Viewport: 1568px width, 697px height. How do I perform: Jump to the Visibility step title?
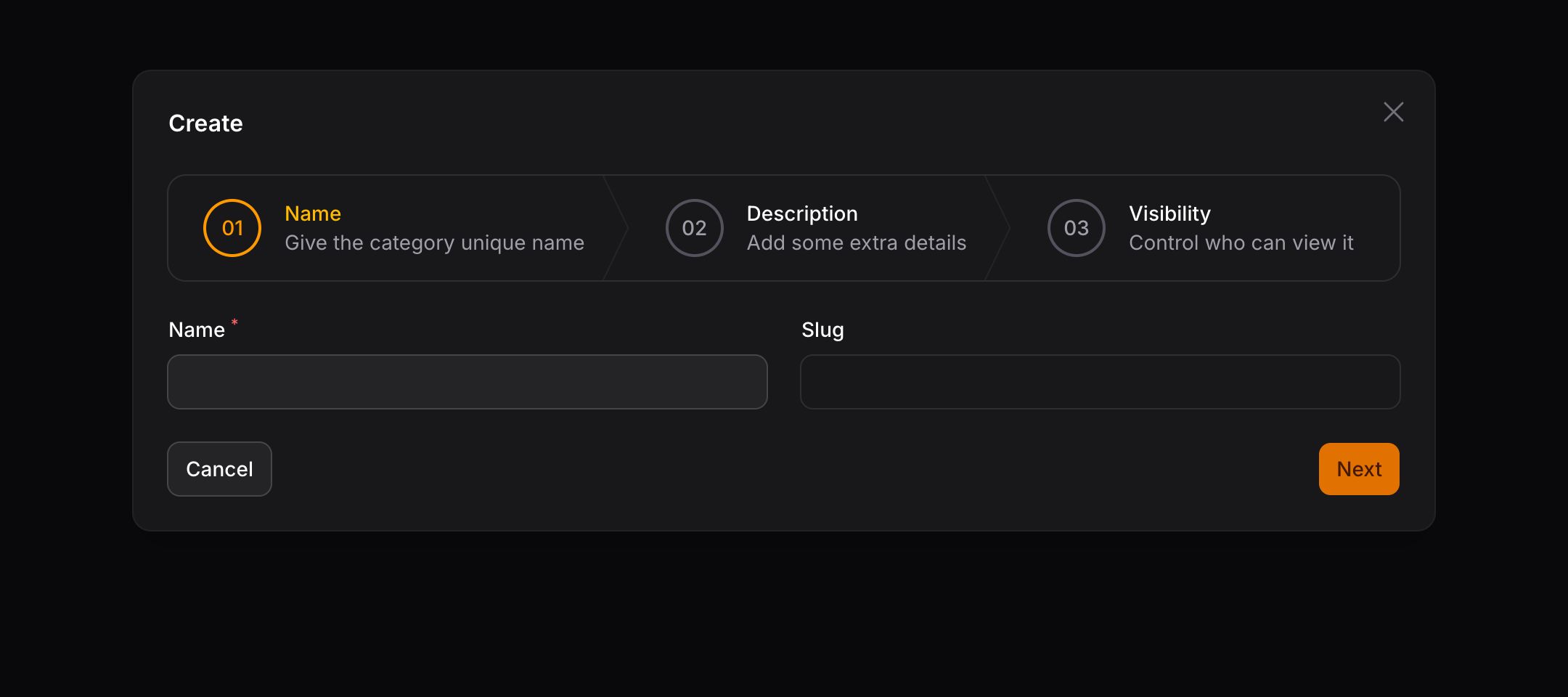[x=1169, y=213]
